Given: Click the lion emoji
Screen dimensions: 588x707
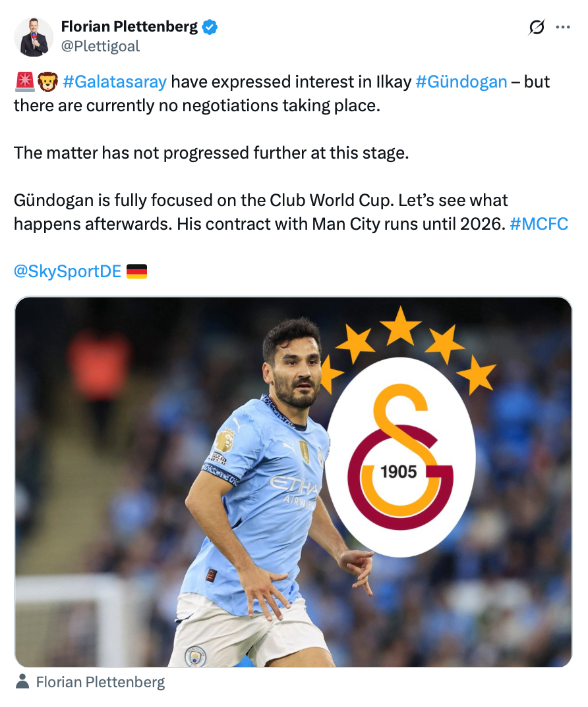Looking at the screenshot, I should pos(47,82).
